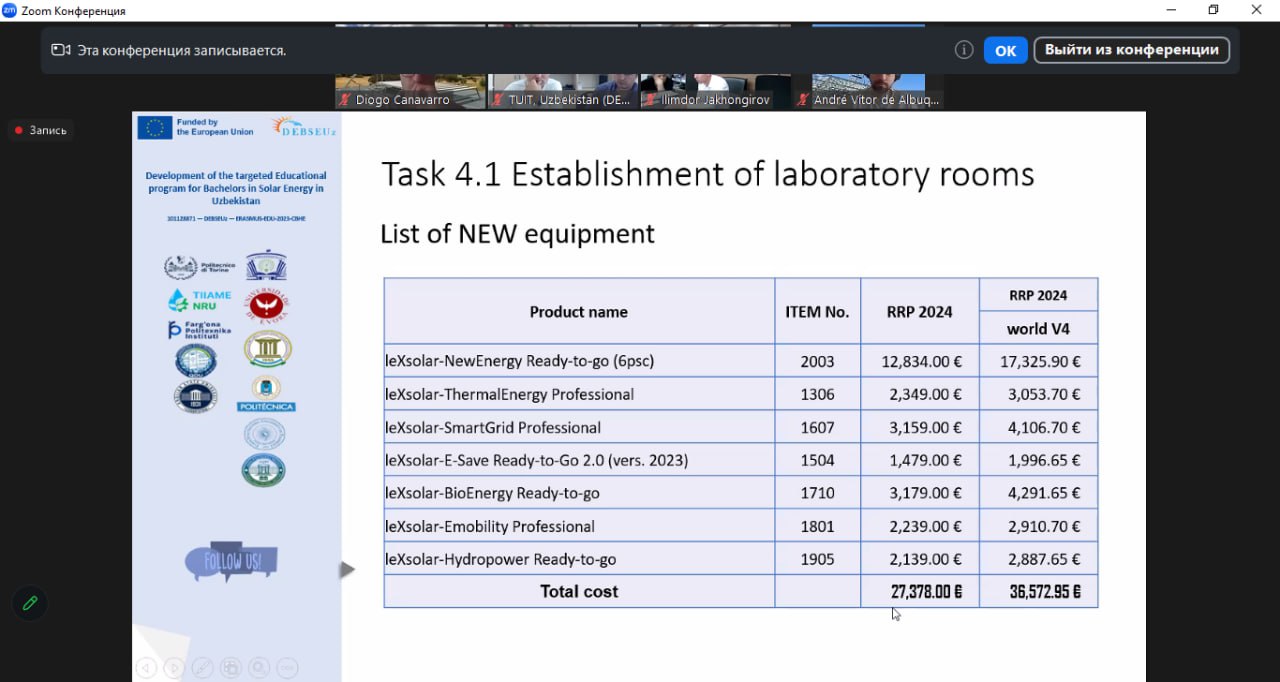Click Diogo Canavarro's muted microphone icon
The height and width of the screenshot is (682, 1280).
(x=345, y=100)
